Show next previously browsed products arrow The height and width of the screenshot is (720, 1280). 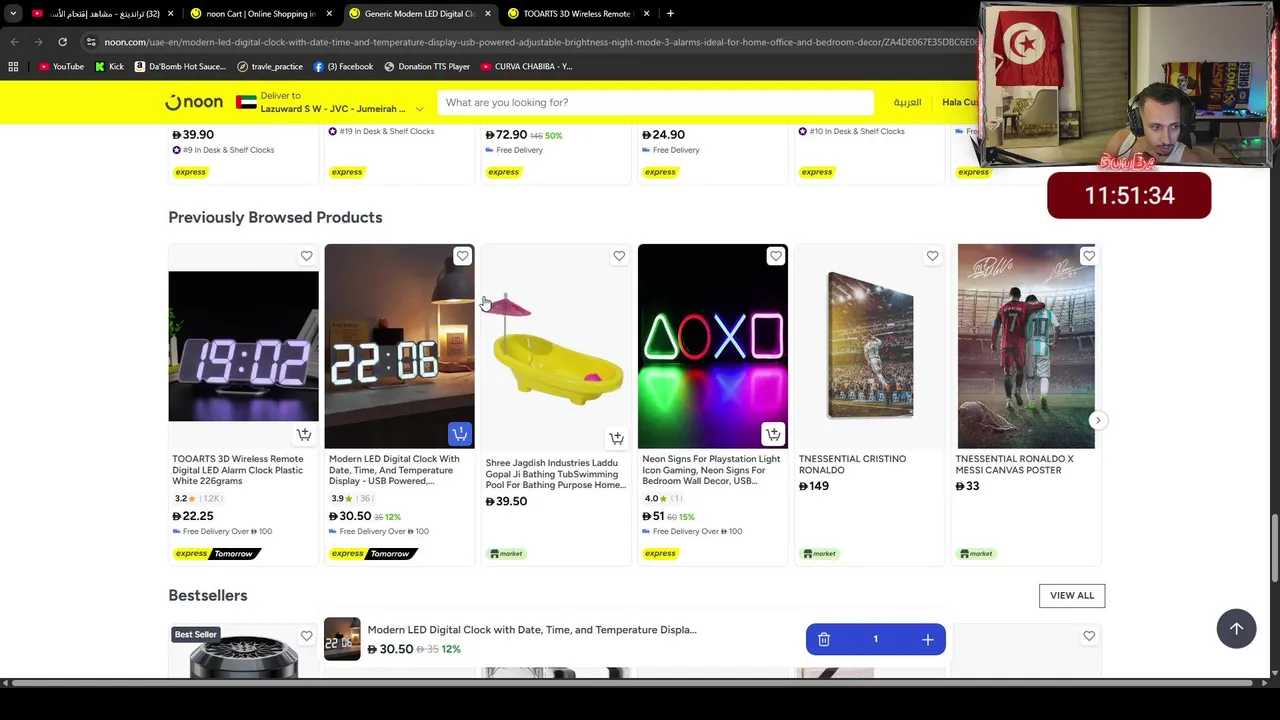[x=1097, y=420]
